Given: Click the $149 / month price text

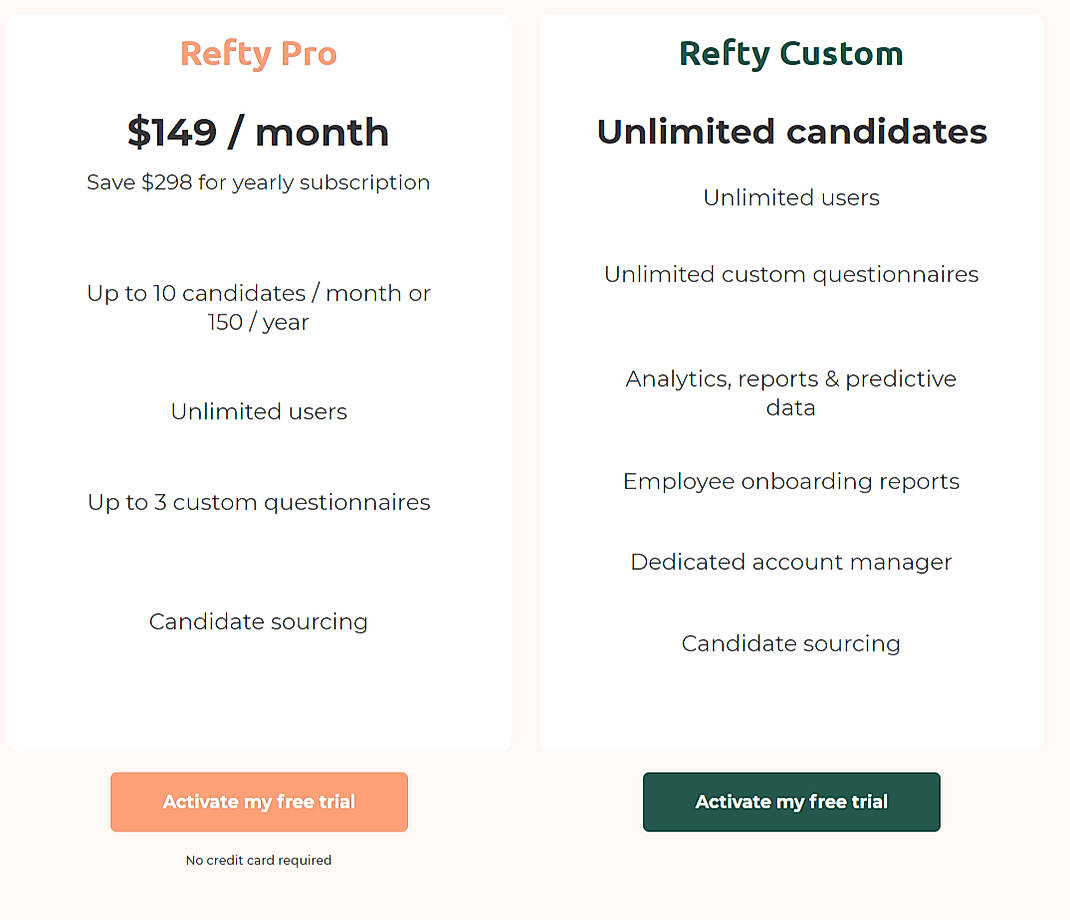Looking at the screenshot, I should pos(258,131).
